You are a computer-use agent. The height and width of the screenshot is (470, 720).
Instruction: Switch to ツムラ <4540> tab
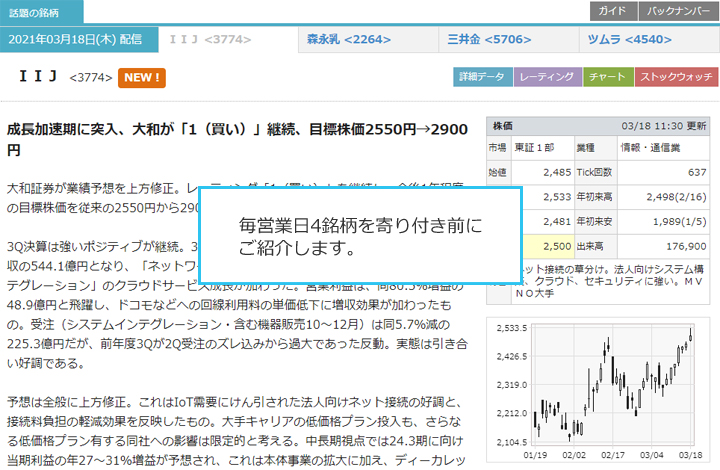point(649,39)
